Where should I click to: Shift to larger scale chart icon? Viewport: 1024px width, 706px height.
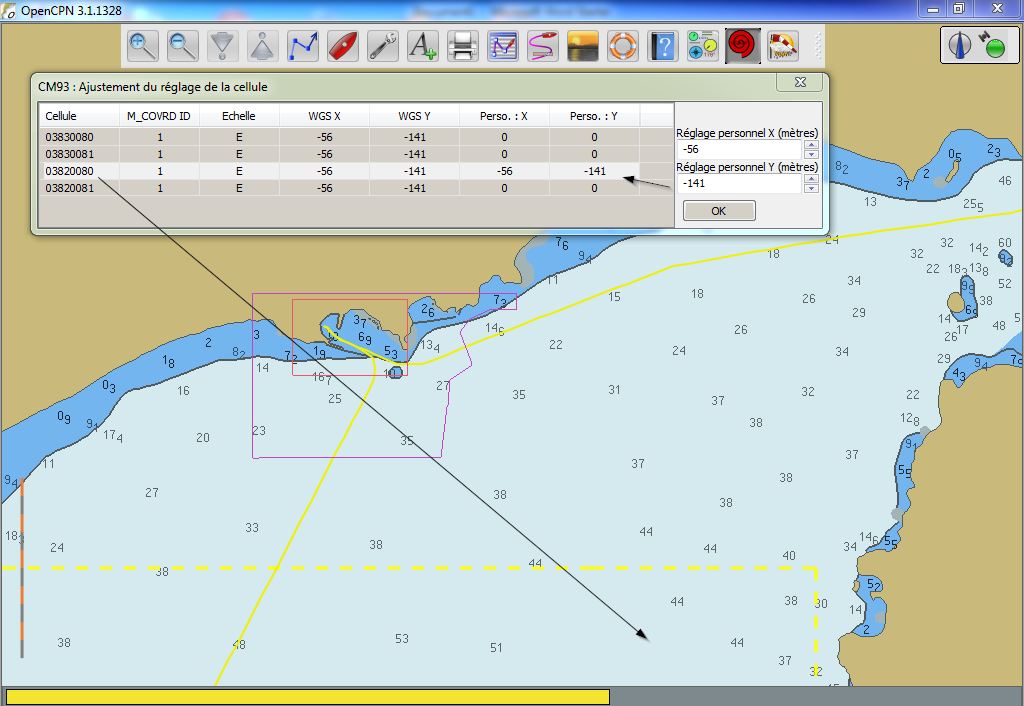(222, 46)
